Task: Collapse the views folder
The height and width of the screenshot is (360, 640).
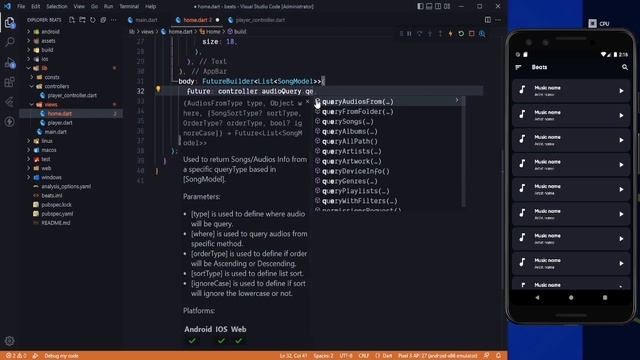Action: click(32, 104)
